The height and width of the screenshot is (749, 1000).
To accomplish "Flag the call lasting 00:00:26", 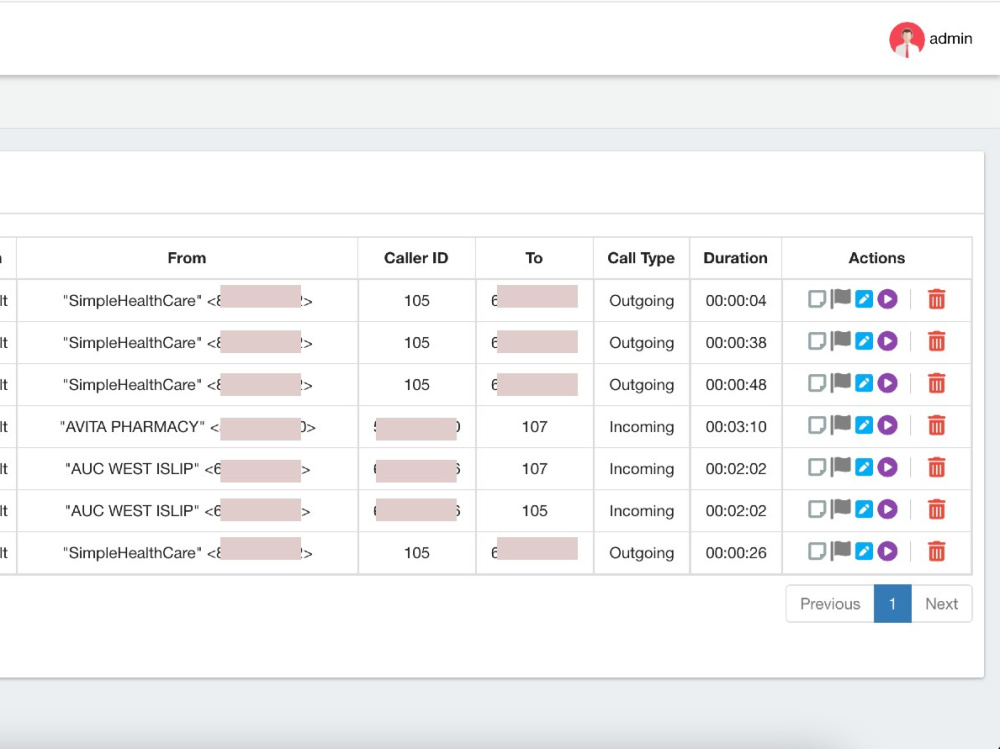I will [841, 551].
